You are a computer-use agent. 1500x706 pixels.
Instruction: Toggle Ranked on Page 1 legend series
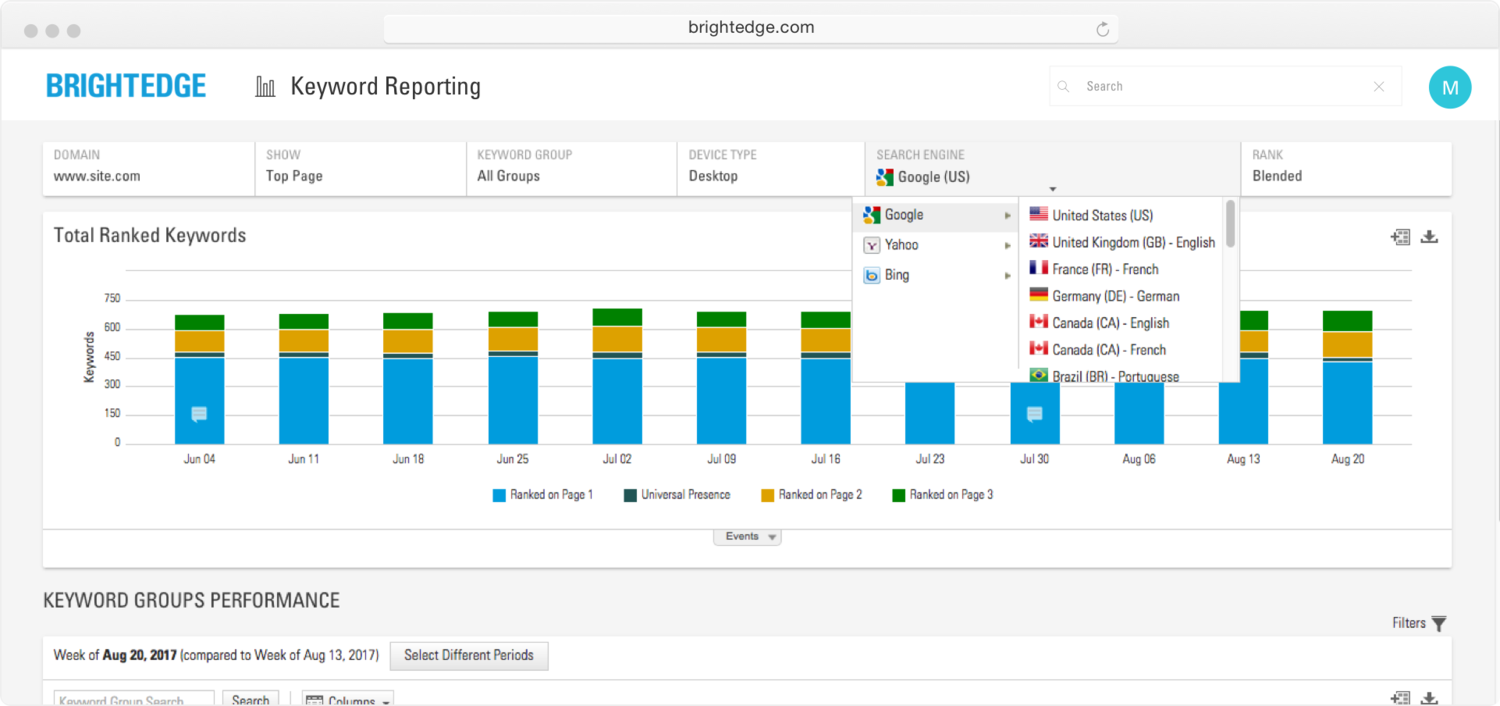(x=549, y=495)
